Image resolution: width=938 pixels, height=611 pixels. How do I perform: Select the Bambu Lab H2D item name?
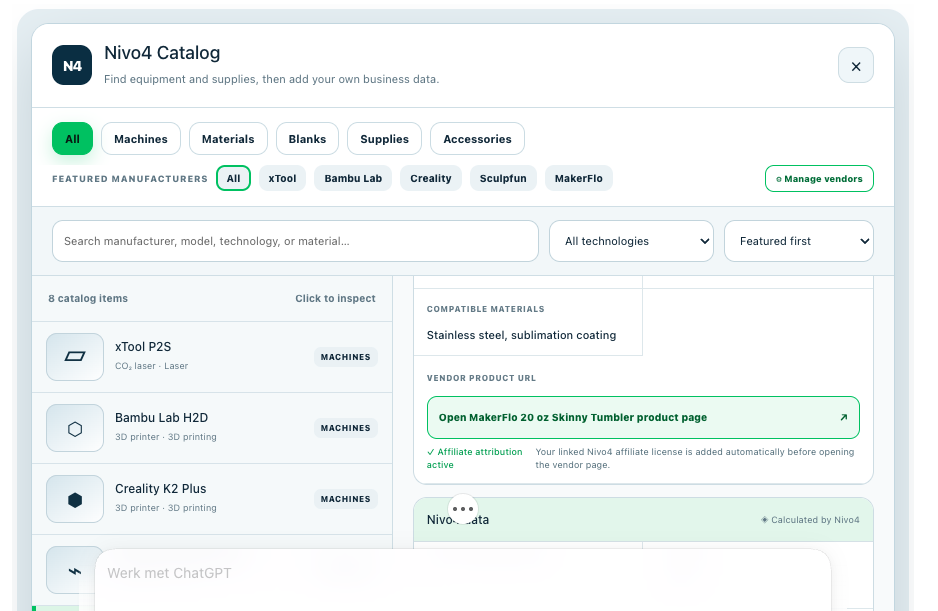pos(162,418)
